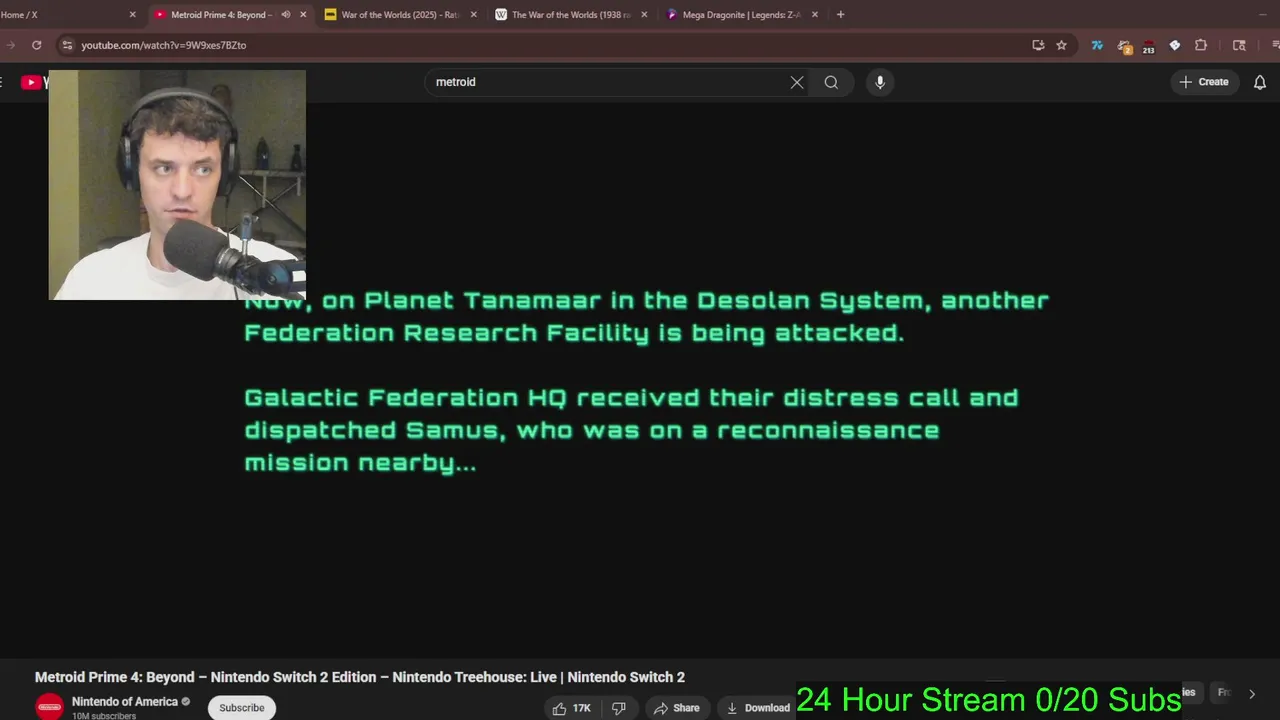
Task: Close the War of the Worlds (2025) tab
Action: pos(473,15)
